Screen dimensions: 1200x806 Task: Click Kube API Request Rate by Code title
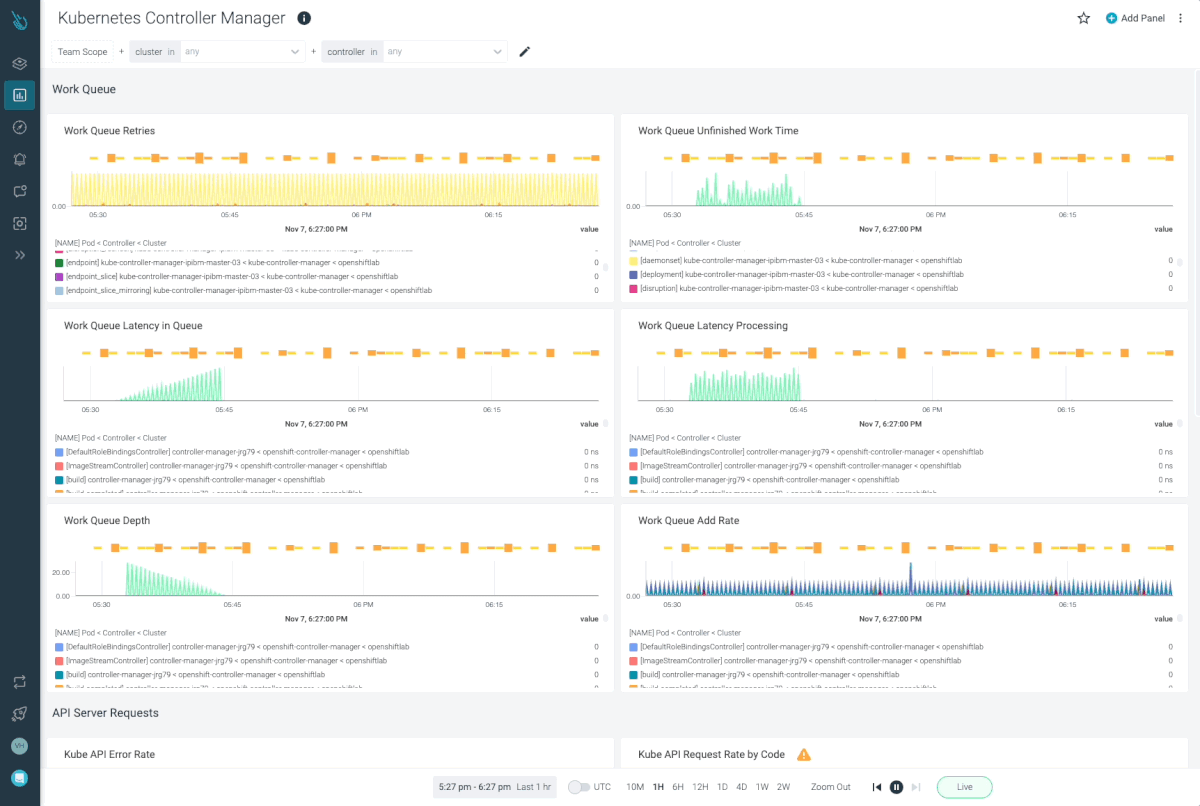(711, 754)
